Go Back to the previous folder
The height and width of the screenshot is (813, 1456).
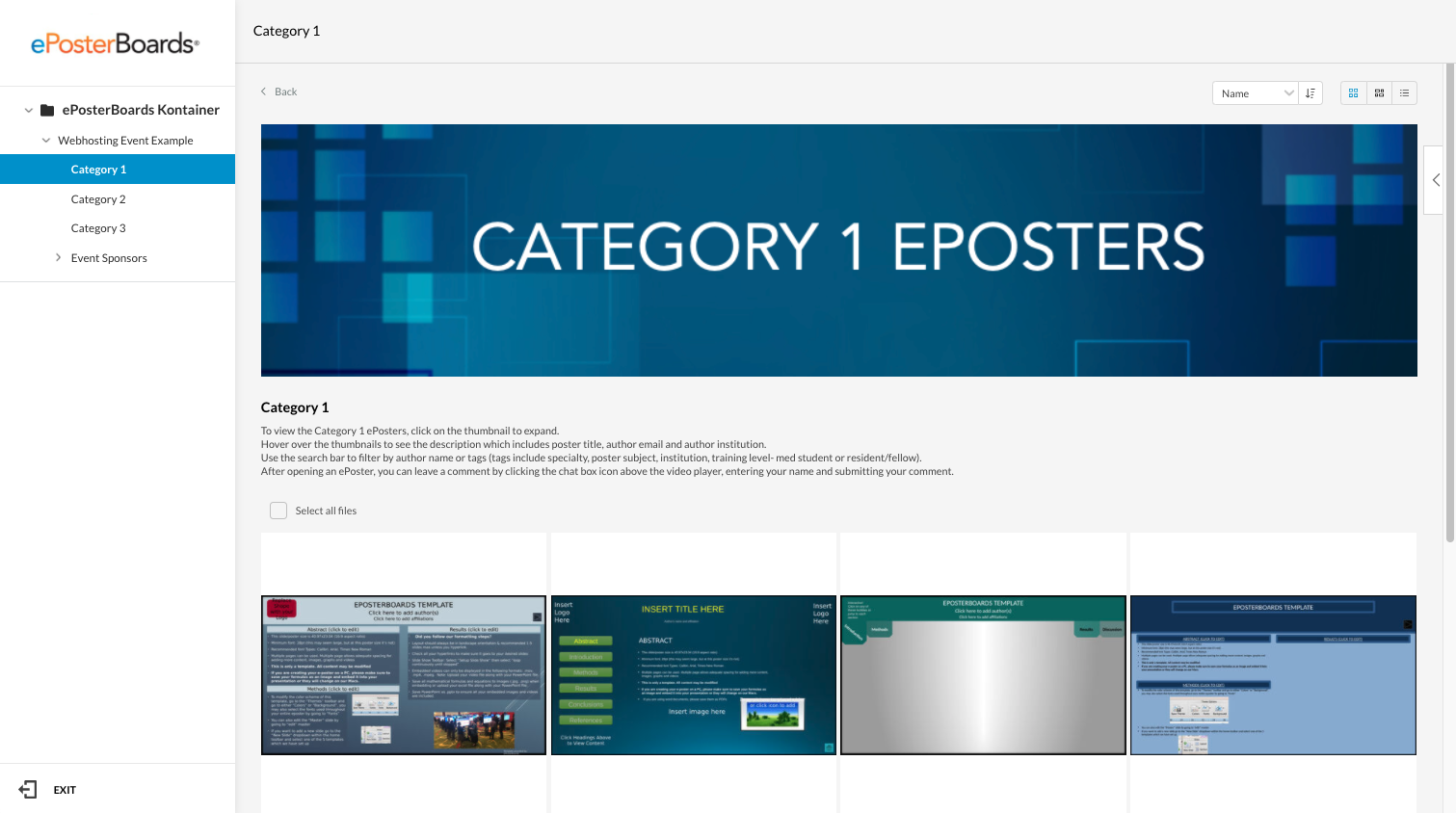click(279, 92)
